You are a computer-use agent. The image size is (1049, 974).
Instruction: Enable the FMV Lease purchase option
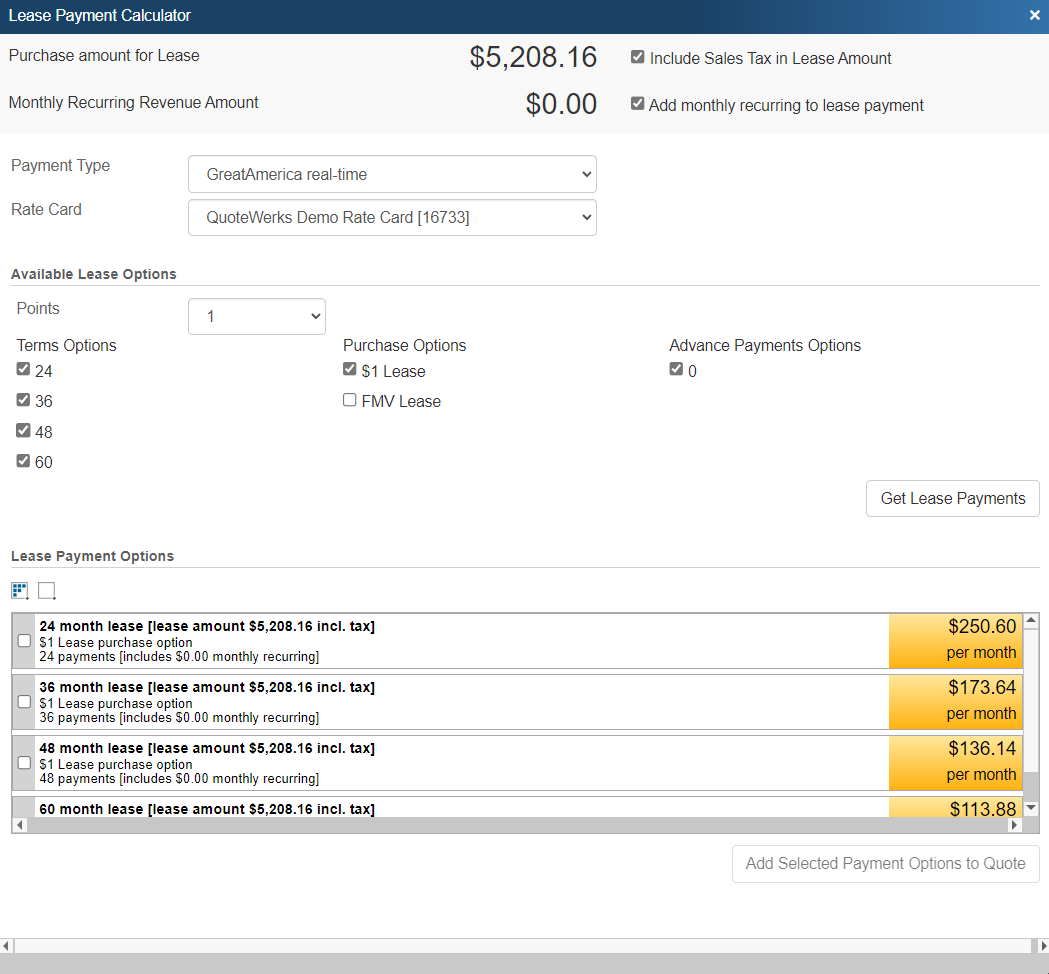coord(349,400)
